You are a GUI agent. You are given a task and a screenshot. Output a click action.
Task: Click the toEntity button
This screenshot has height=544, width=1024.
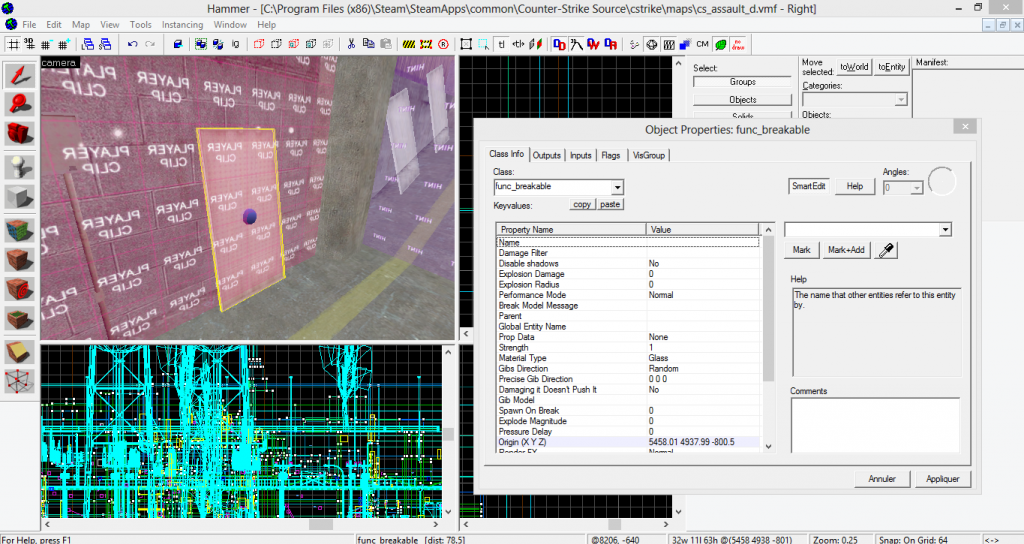(891, 67)
